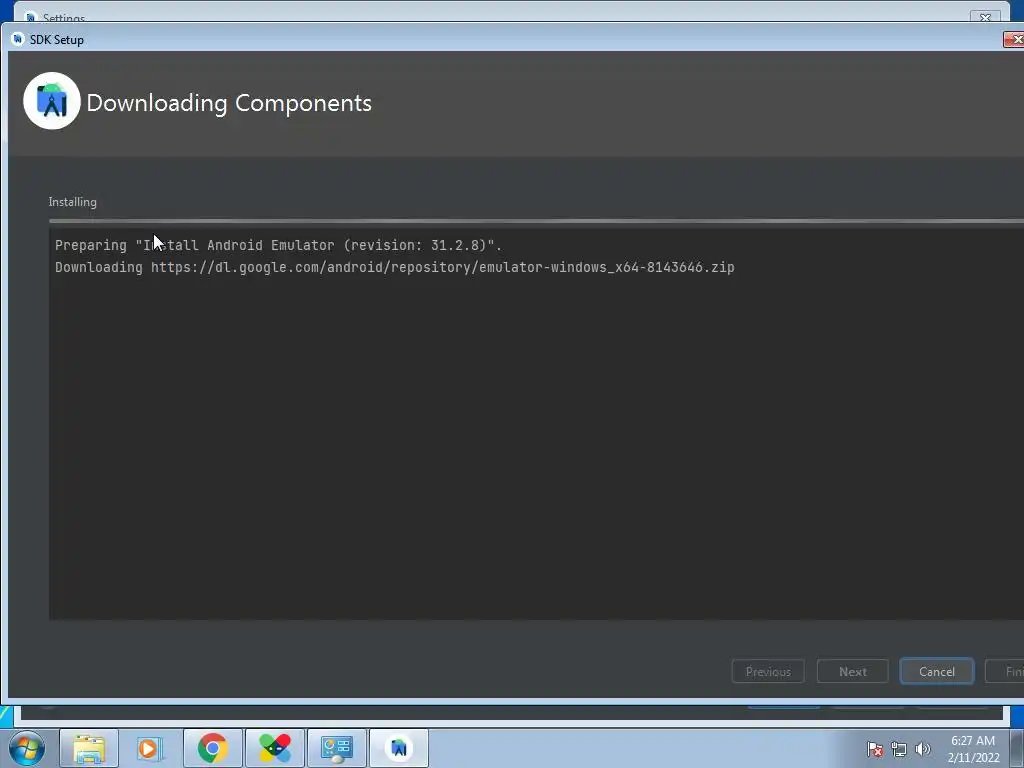
Task: Close the Settings window behind
Action: (x=985, y=18)
